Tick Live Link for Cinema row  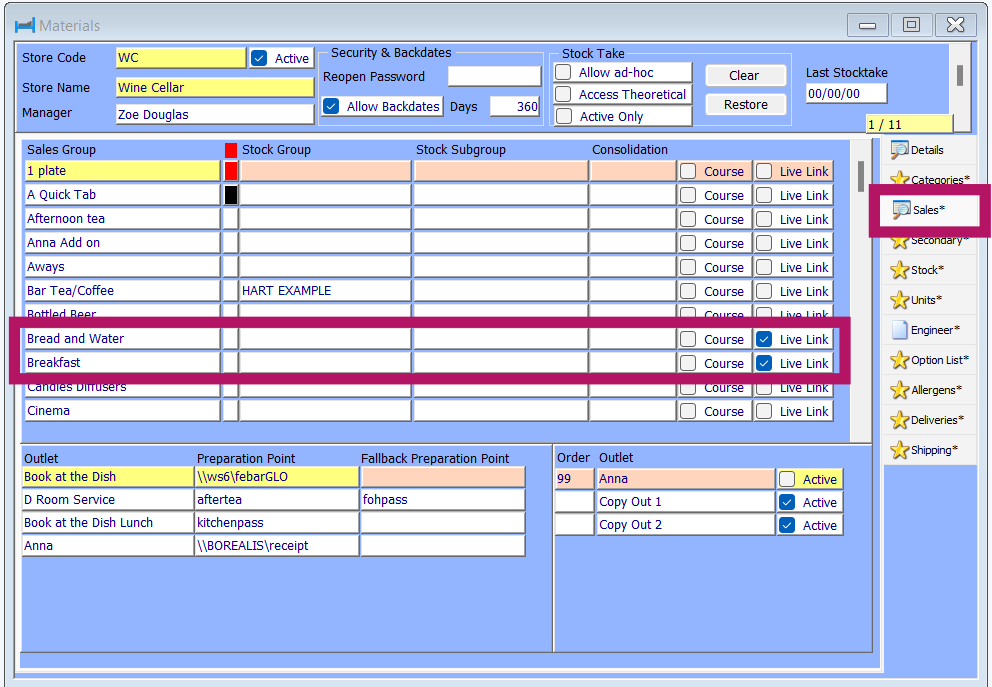tap(764, 411)
